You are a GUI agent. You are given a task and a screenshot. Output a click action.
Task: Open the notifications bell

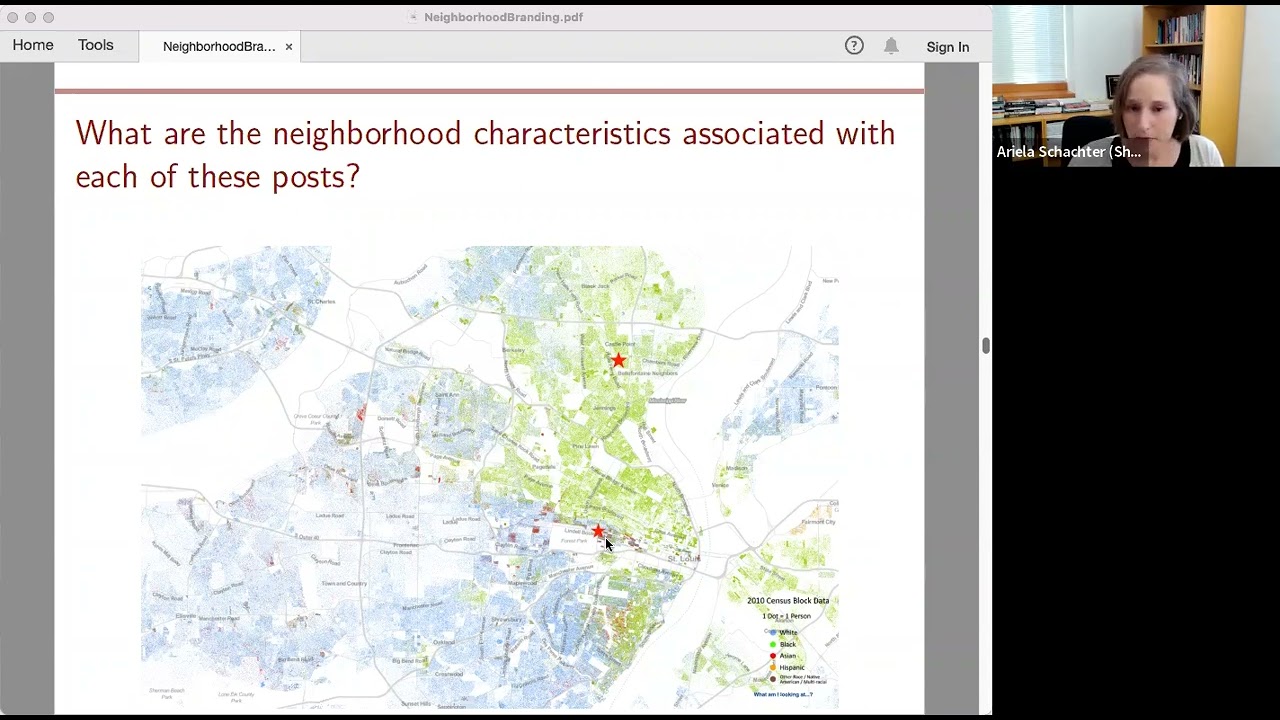click(891, 46)
